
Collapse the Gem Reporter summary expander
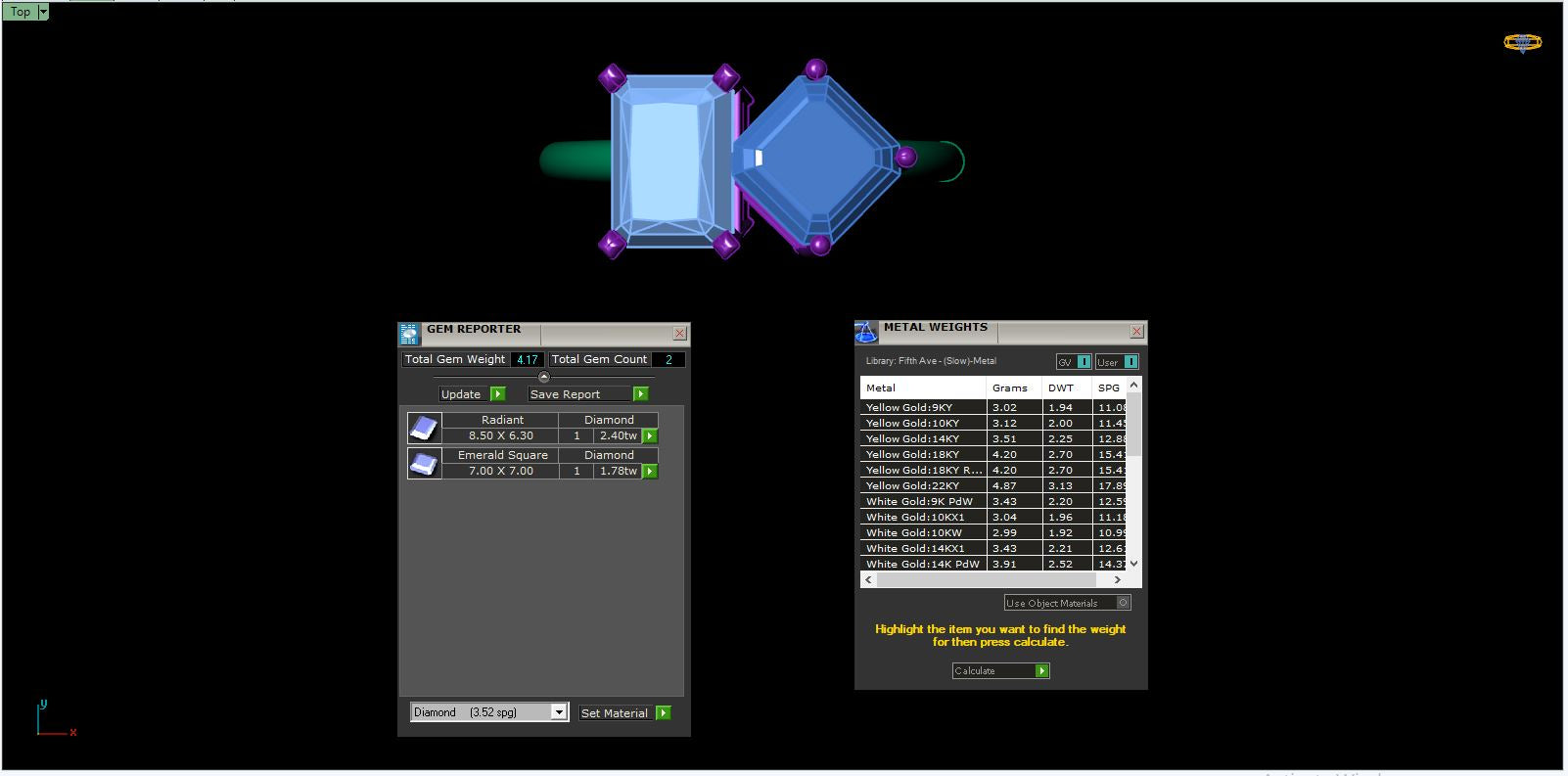[544, 377]
